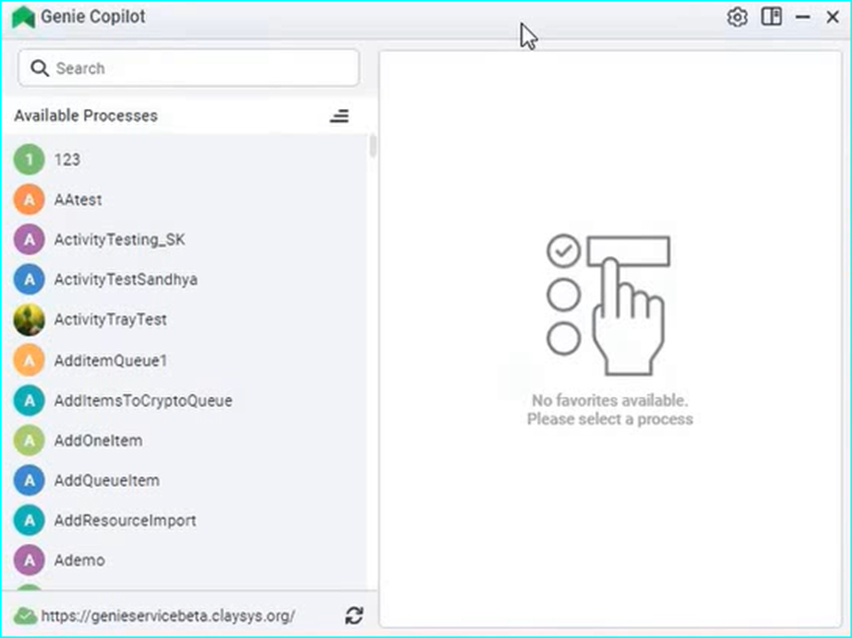Open the ActivityTestSandhya process
852x638 pixels.
coord(185,279)
